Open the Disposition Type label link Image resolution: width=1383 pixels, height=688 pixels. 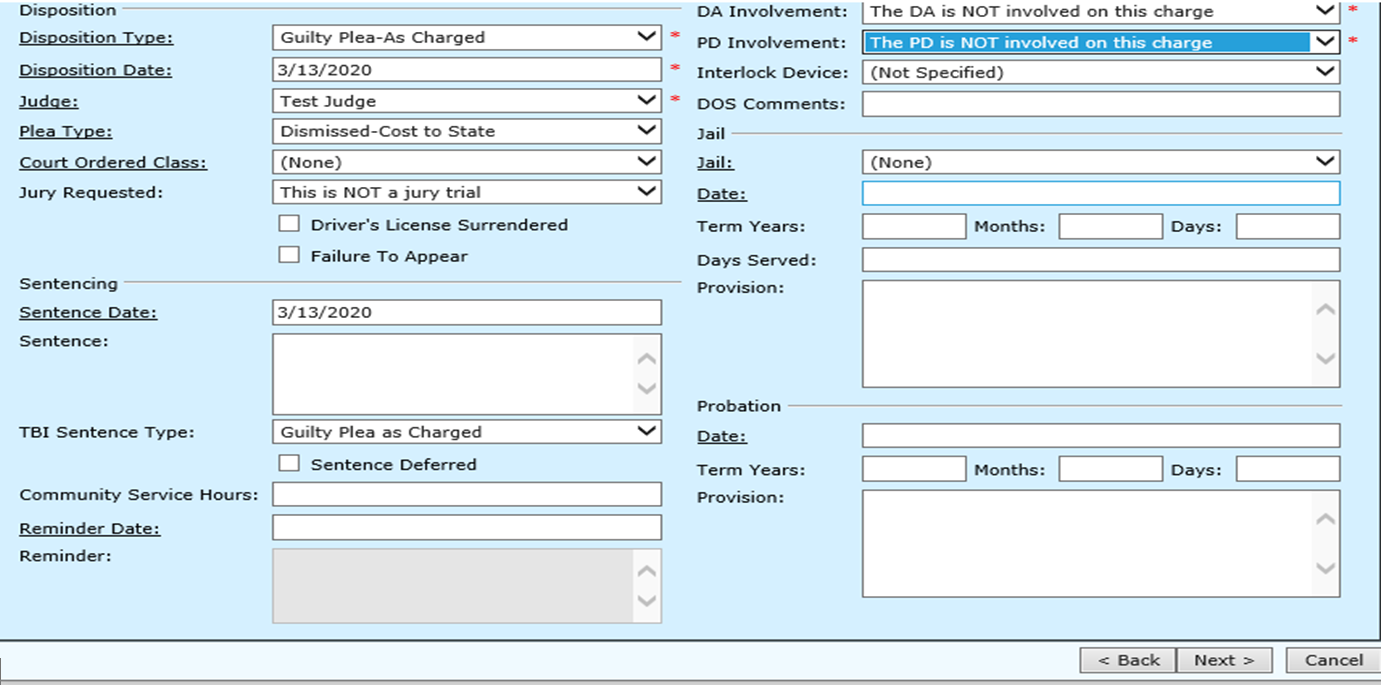coord(96,38)
